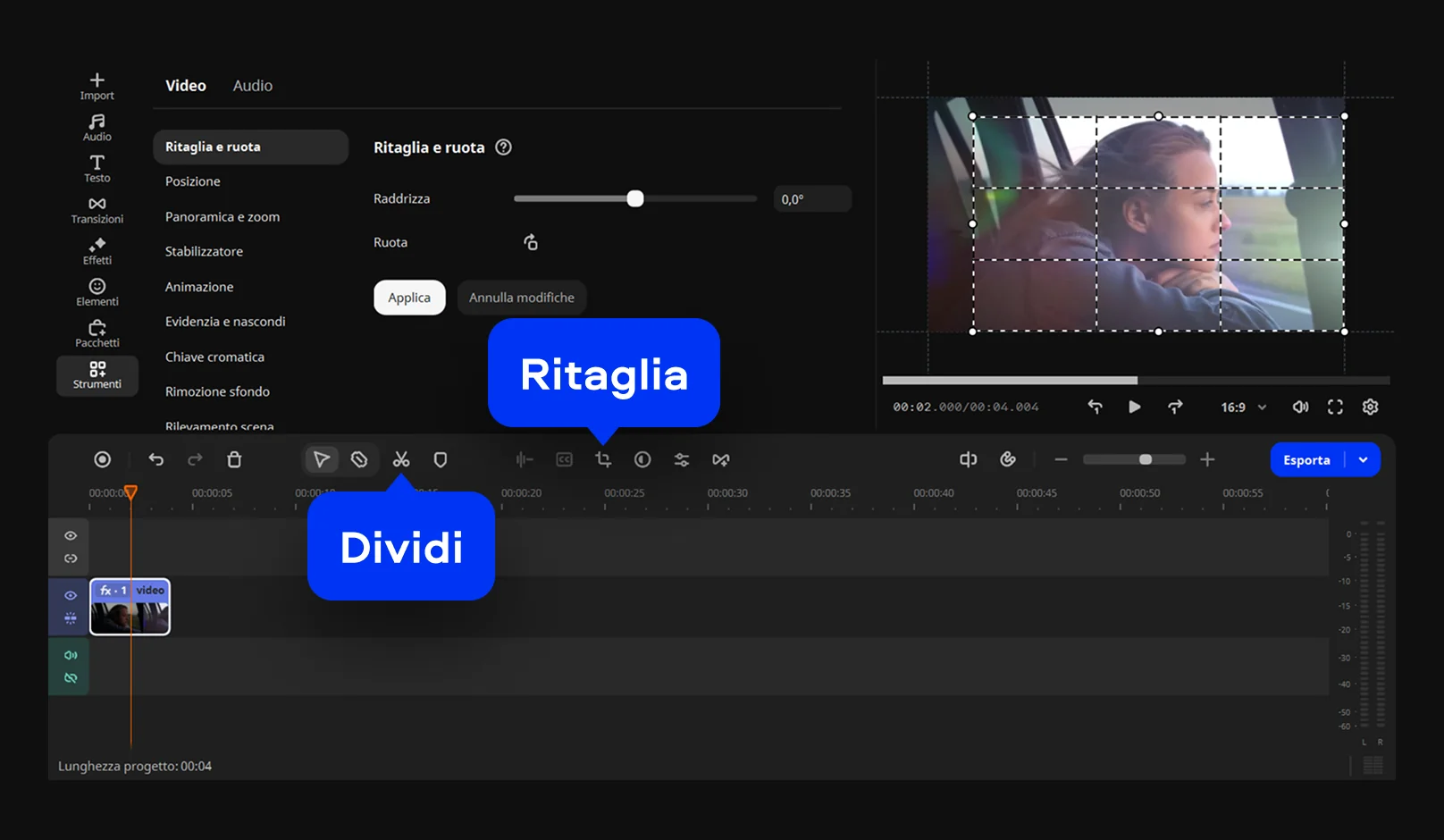
Task: Hide the video track with eye icon
Action: coord(71,595)
